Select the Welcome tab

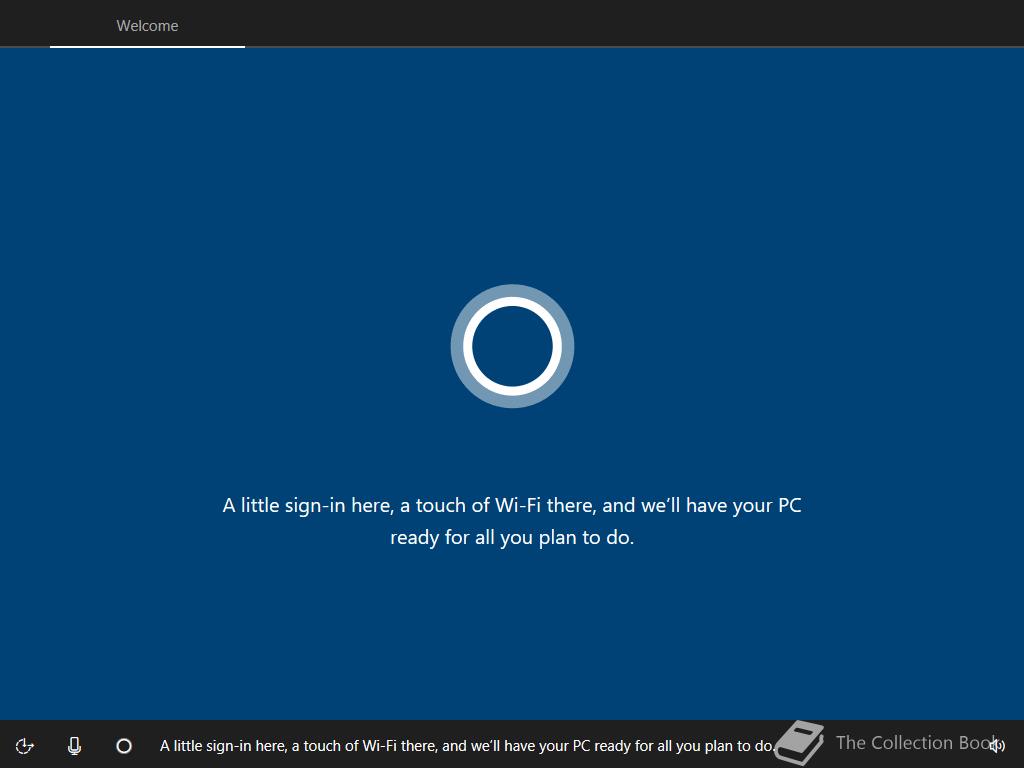(x=147, y=25)
